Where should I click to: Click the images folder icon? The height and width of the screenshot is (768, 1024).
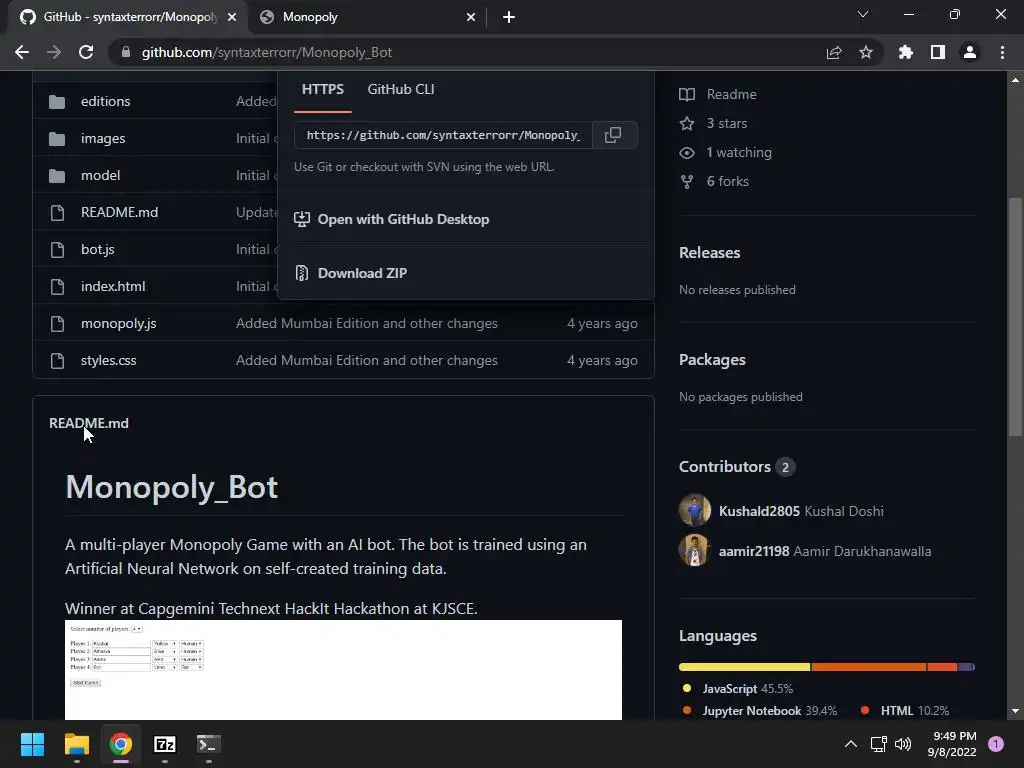pos(57,138)
